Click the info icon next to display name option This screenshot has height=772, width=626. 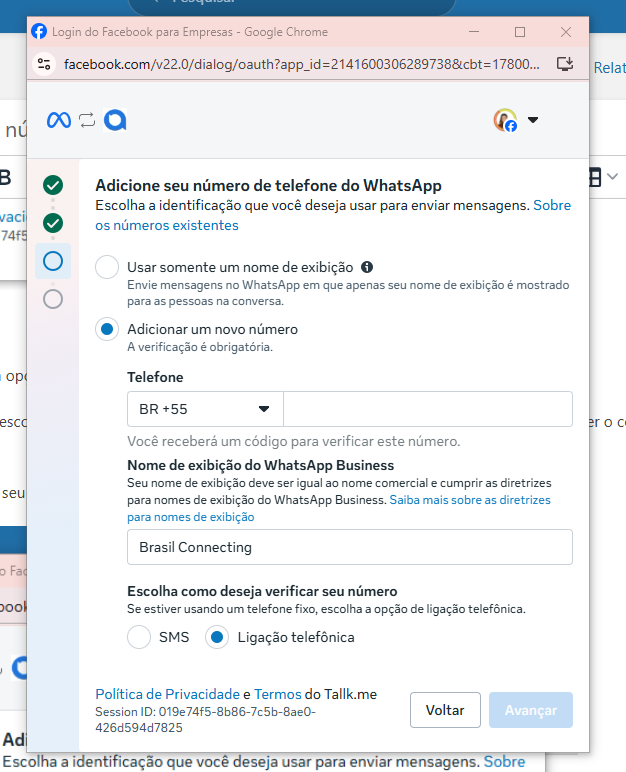(367, 267)
